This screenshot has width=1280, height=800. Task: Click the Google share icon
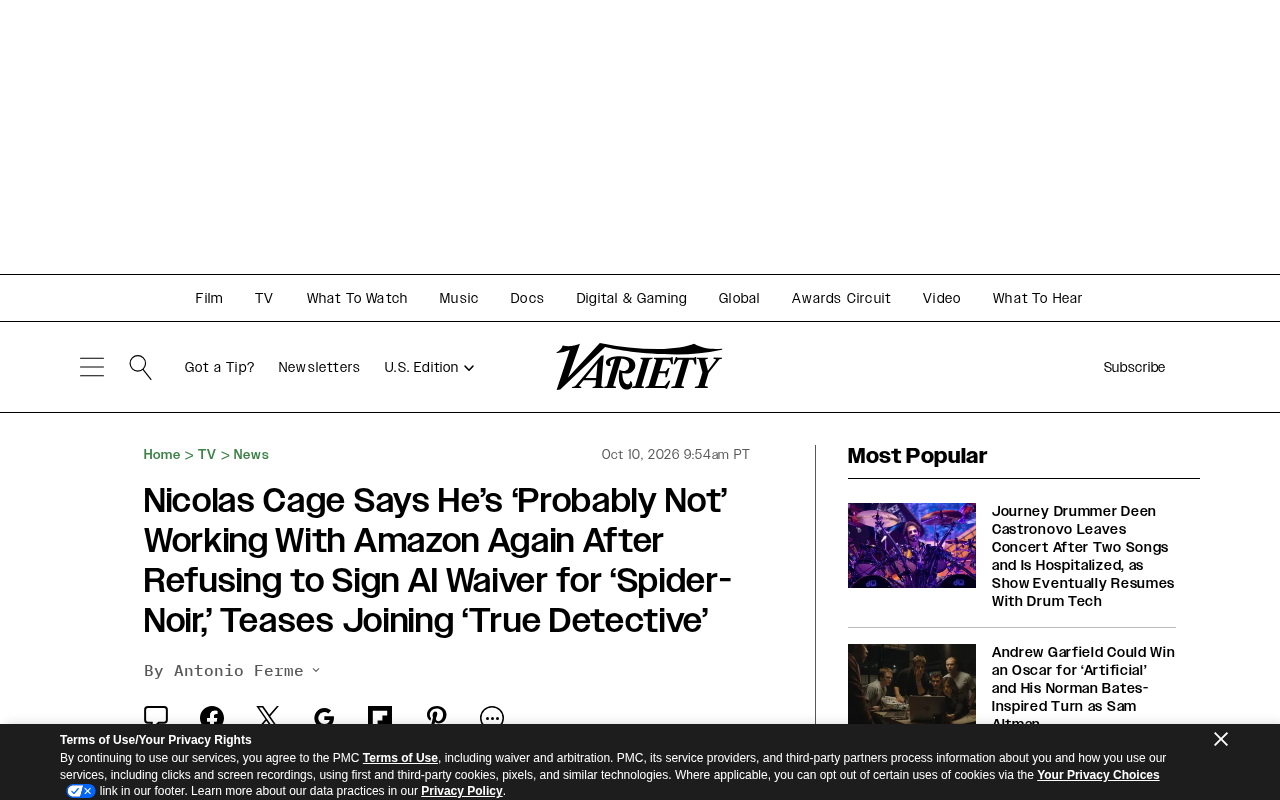pos(324,717)
